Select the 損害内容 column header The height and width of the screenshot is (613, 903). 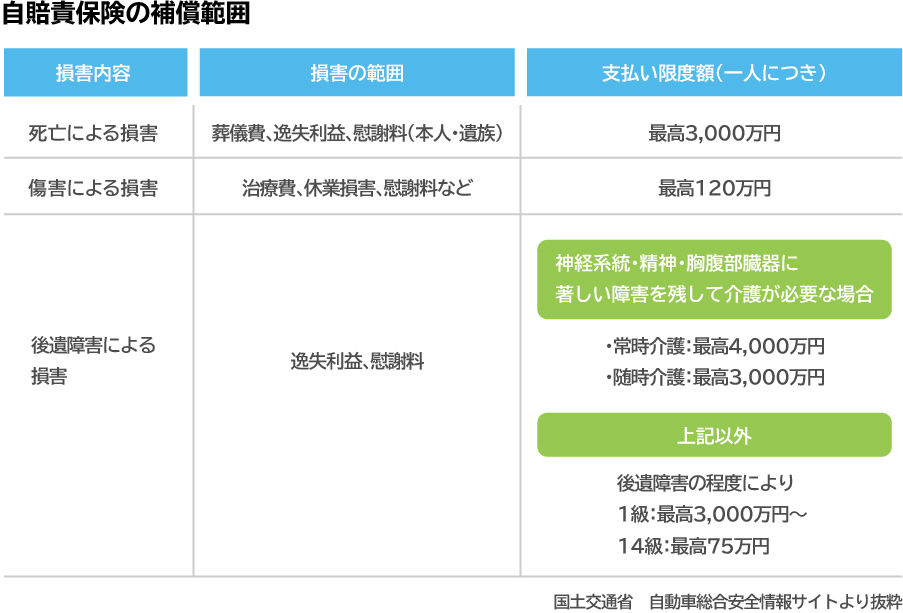(x=95, y=72)
